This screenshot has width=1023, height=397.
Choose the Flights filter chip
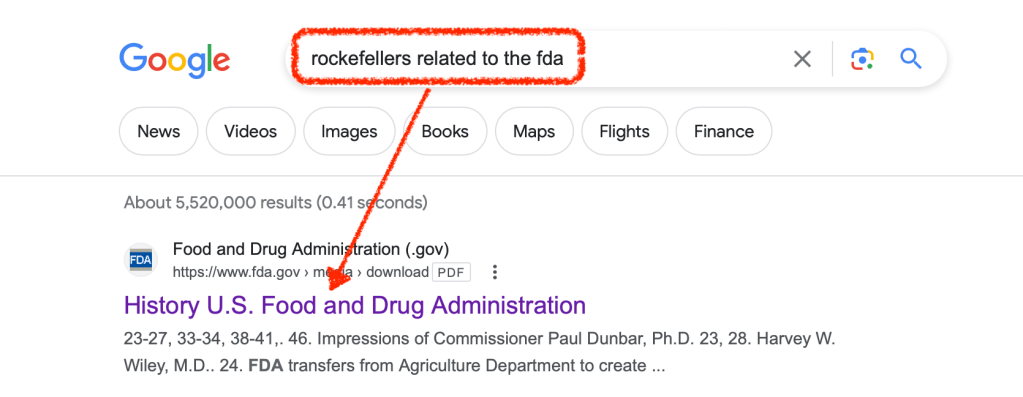[x=624, y=132]
